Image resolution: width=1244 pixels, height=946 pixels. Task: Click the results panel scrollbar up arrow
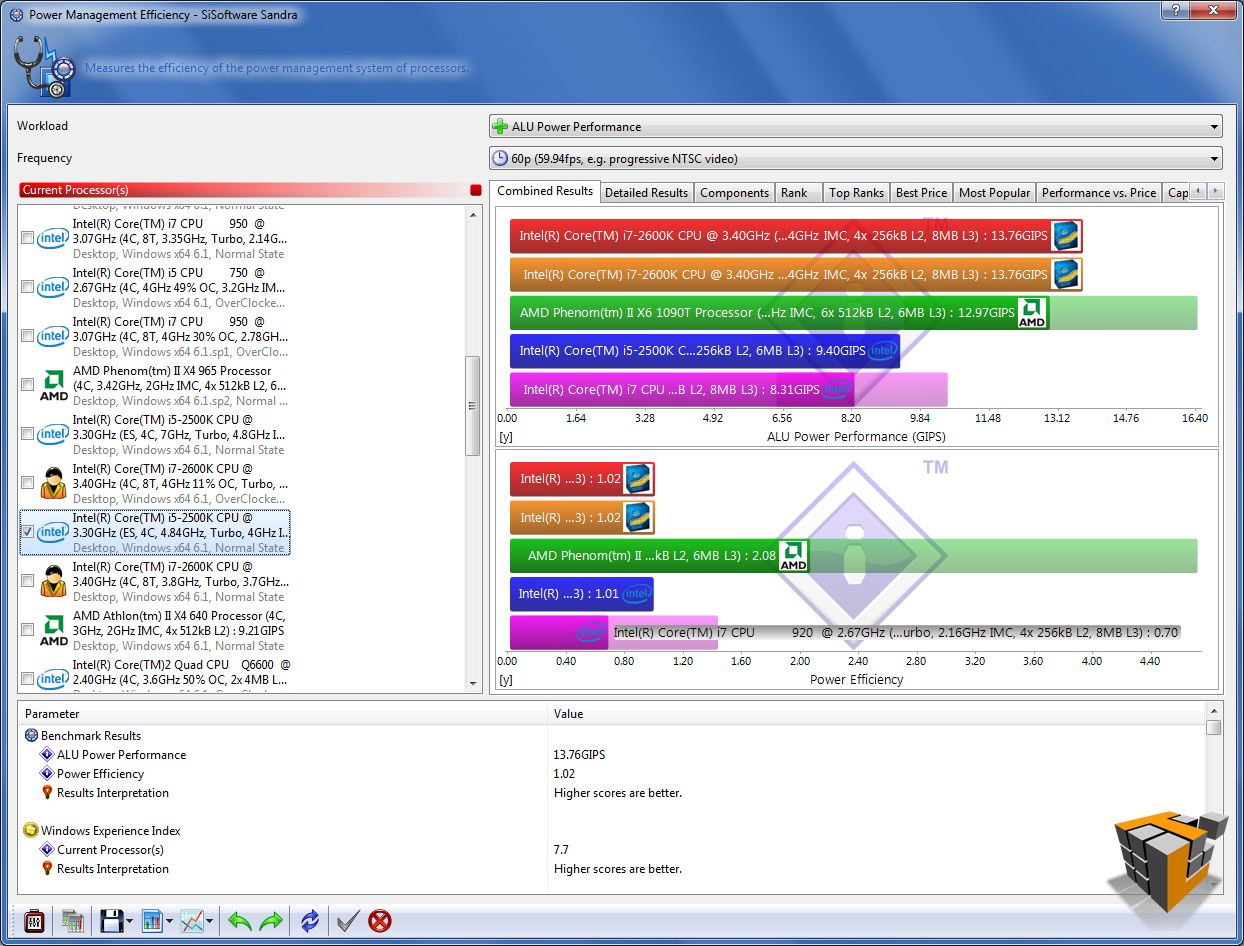1214,712
